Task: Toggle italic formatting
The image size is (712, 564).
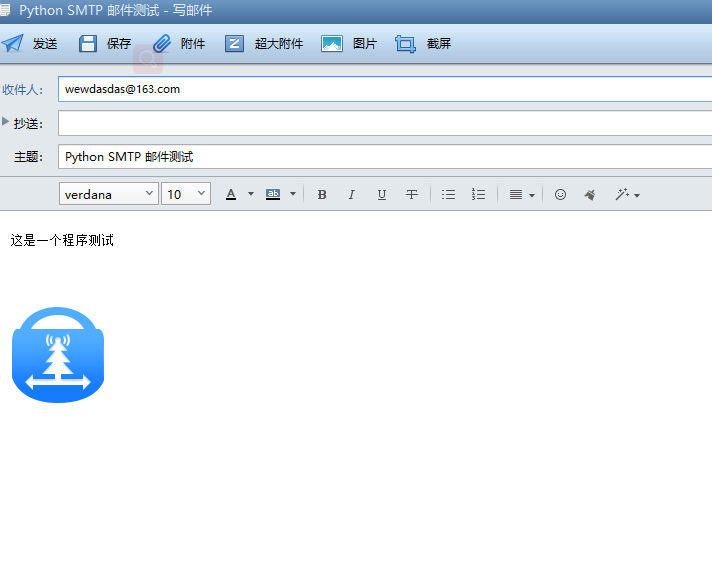Action: 351,195
